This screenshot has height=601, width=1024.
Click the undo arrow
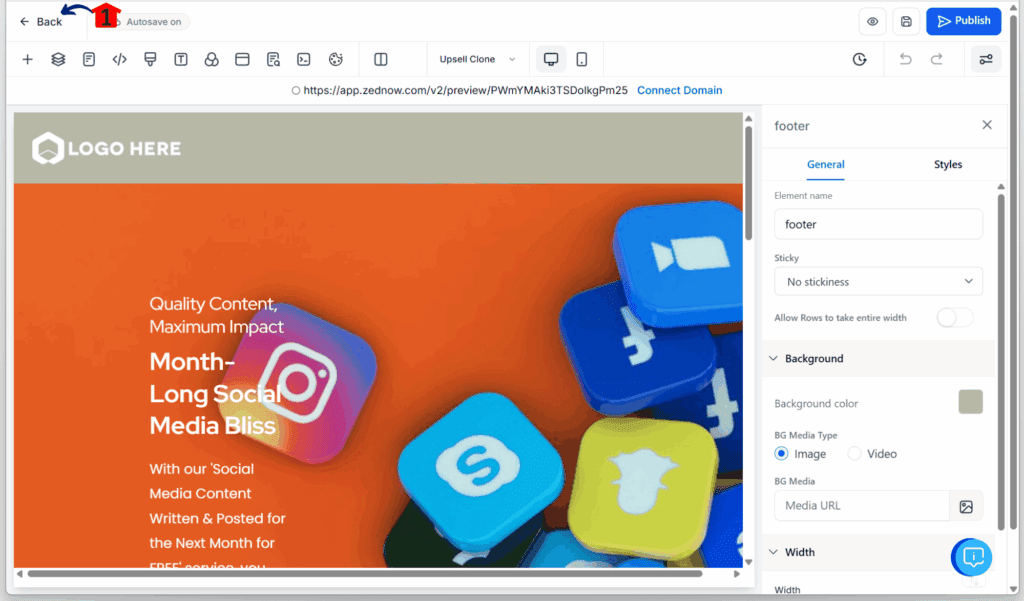[x=905, y=59]
